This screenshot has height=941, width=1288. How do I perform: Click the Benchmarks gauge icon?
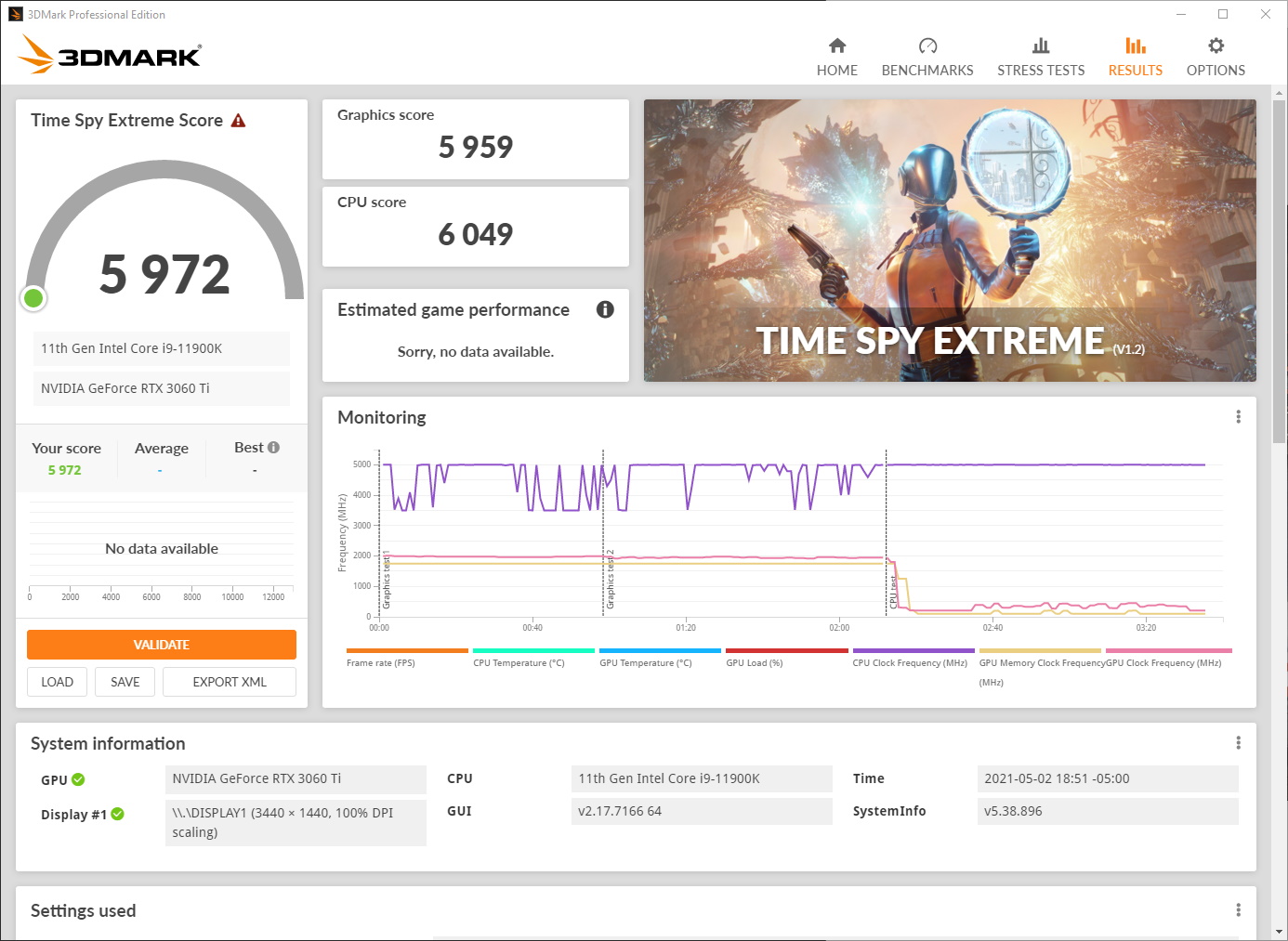927,46
